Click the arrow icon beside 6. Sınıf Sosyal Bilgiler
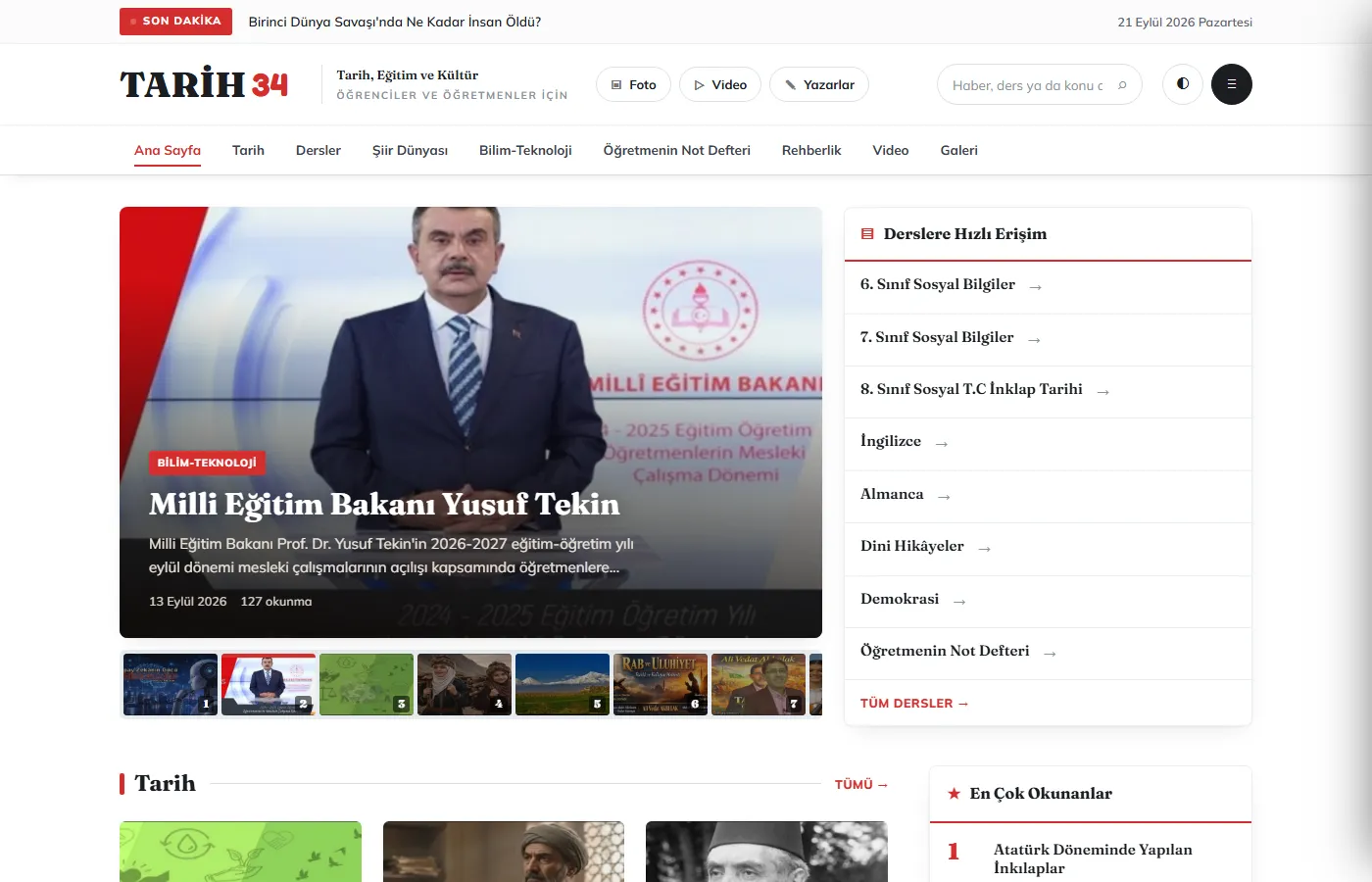Image resolution: width=1372 pixels, height=882 pixels. click(1036, 287)
